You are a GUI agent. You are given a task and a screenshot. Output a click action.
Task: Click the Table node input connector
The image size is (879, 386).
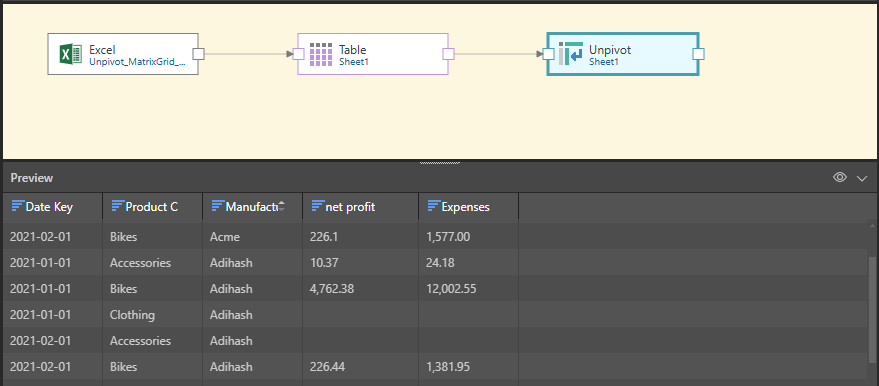(298, 54)
